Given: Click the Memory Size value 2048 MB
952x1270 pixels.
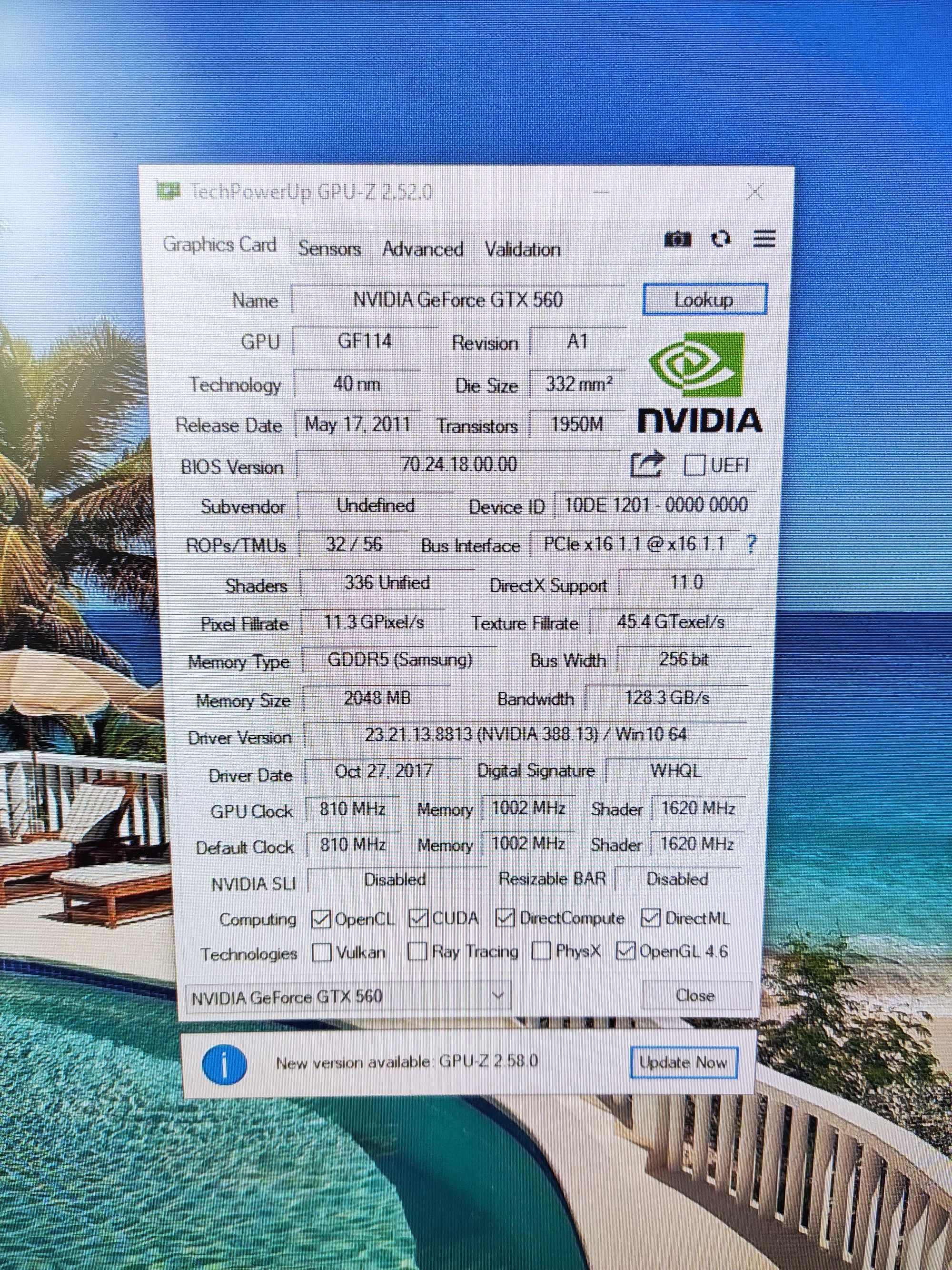Looking at the screenshot, I should pos(377,699).
